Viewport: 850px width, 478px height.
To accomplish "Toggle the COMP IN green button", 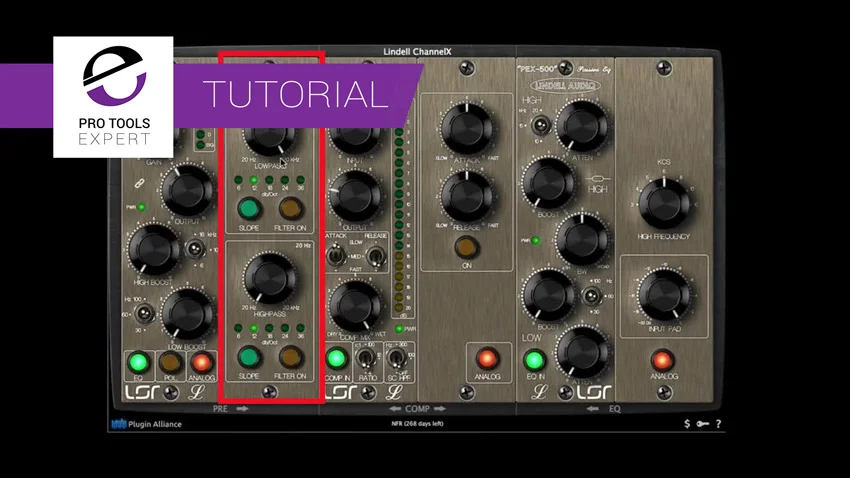I will [x=337, y=358].
